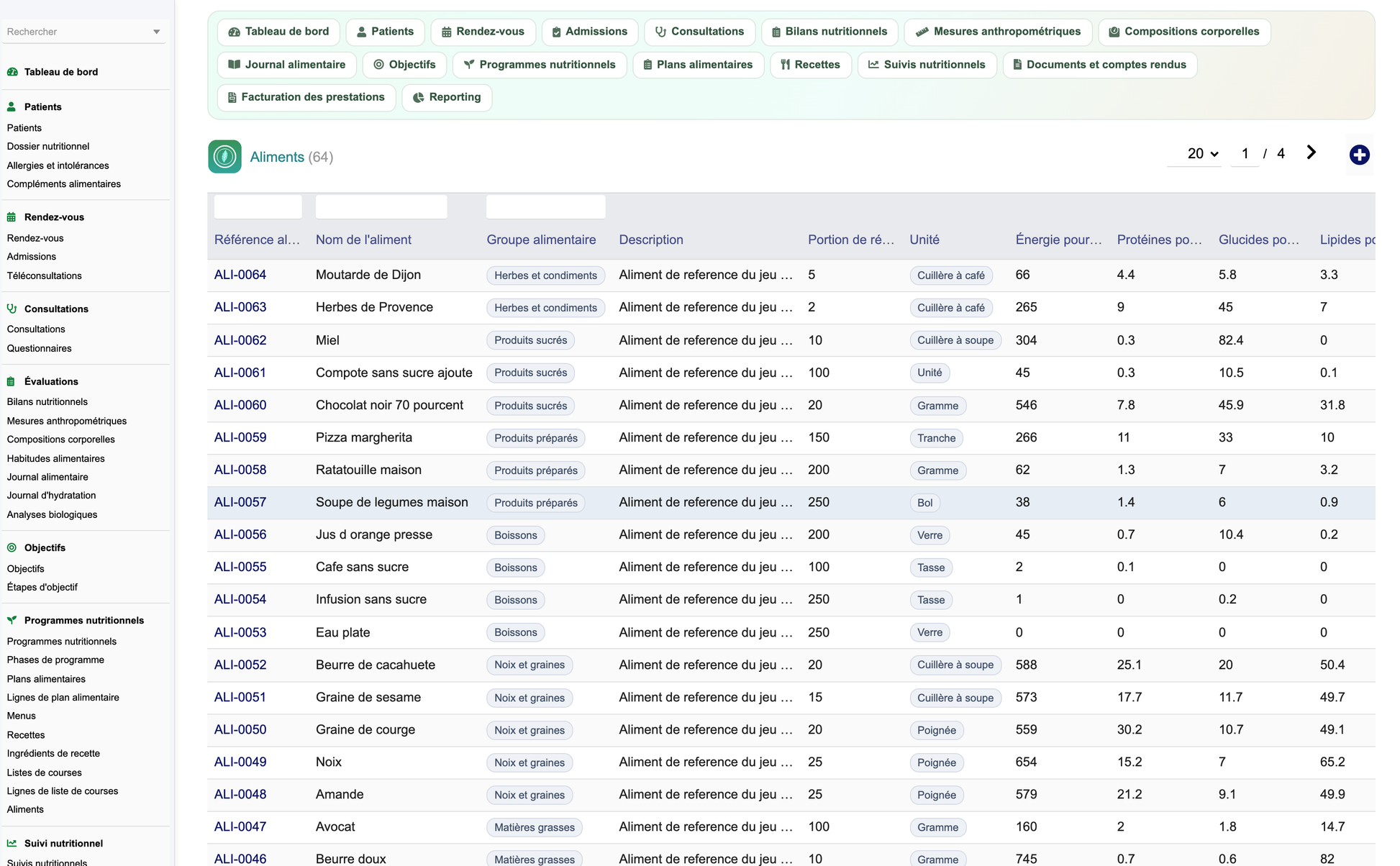Image resolution: width=1400 pixels, height=866 pixels.
Task: Open Questionnaires in sidebar
Action: (x=39, y=348)
